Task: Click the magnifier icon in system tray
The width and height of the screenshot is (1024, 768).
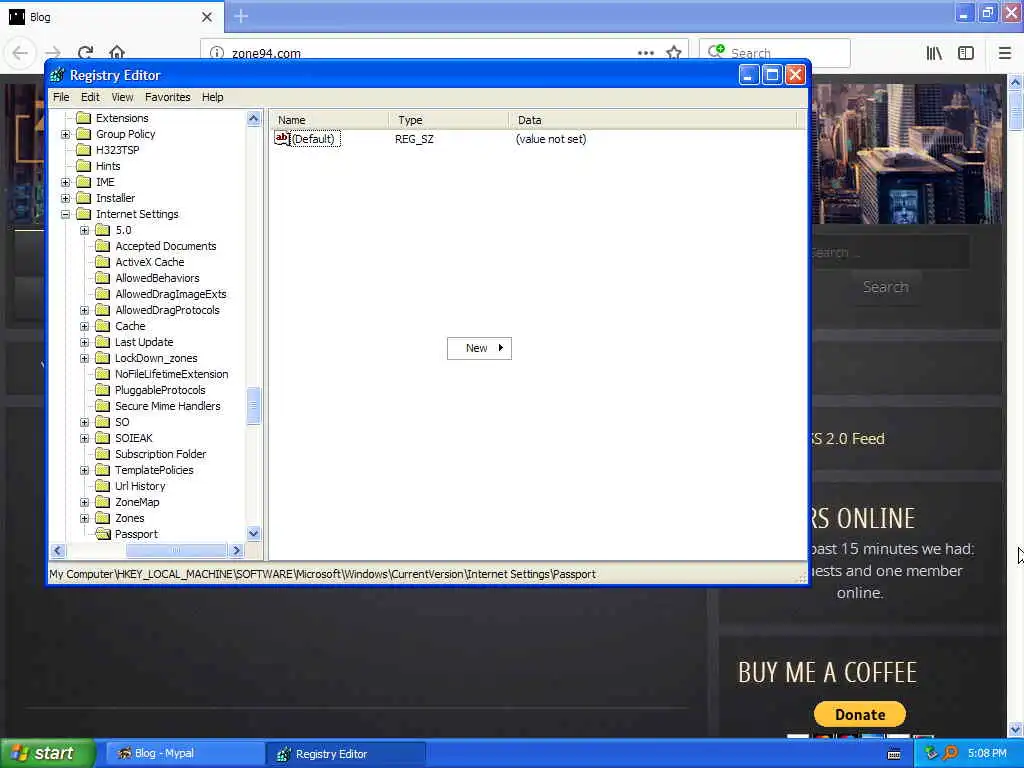Action: coord(950,753)
